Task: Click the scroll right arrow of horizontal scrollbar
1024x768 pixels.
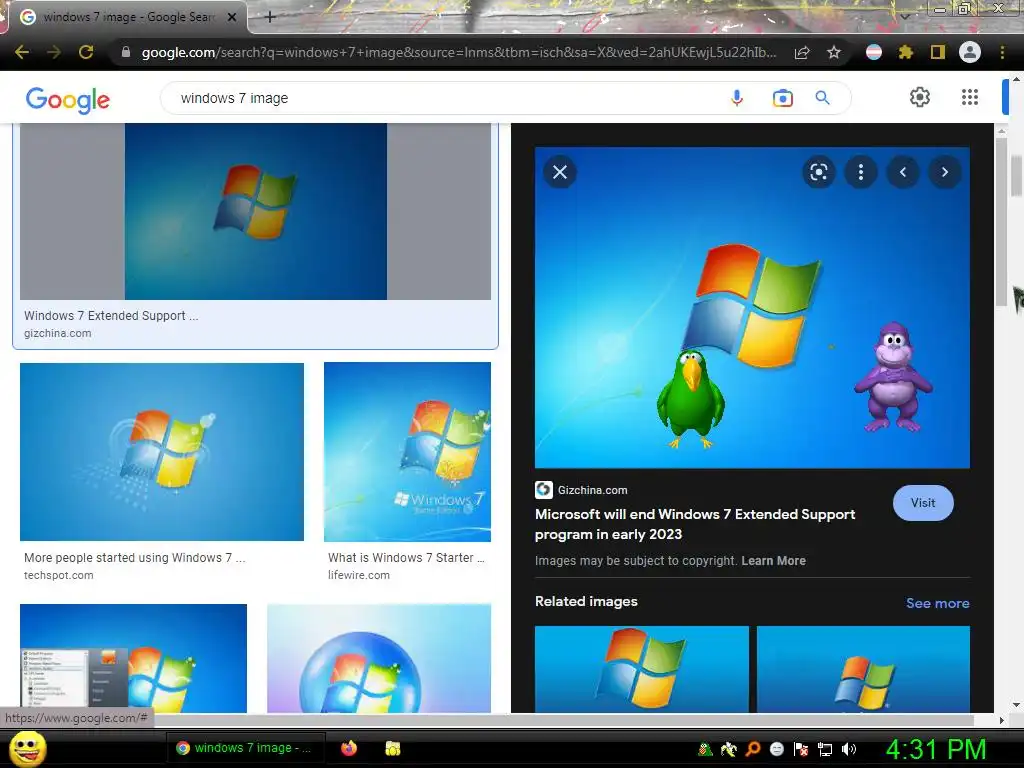Action: (1001, 720)
